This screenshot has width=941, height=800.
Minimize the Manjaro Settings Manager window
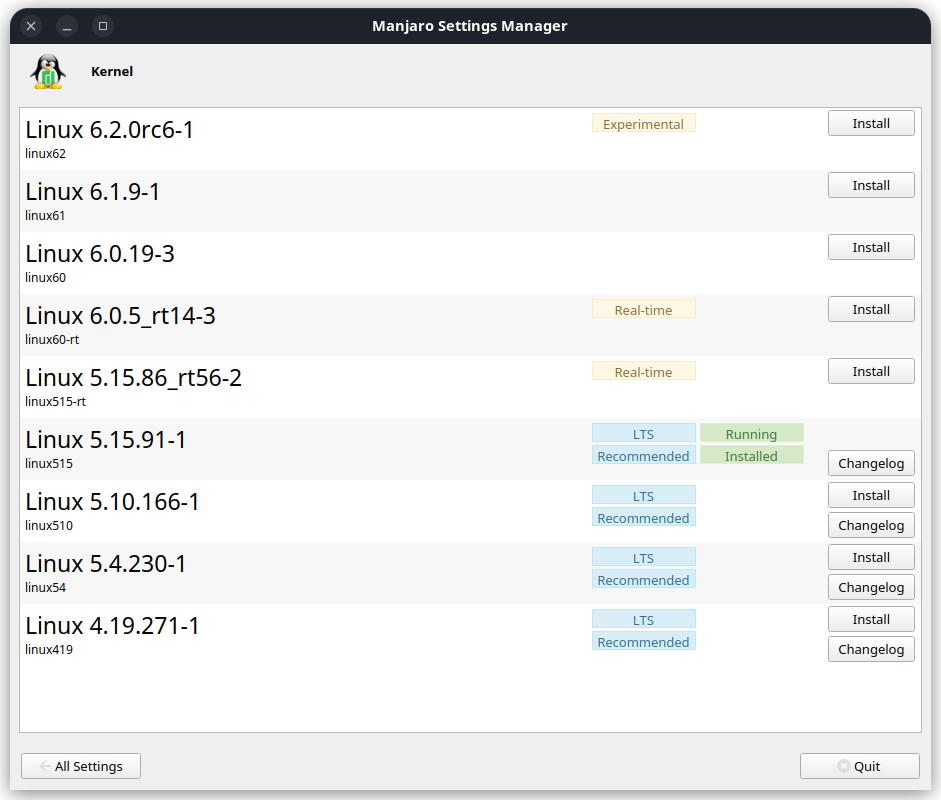(67, 26)
